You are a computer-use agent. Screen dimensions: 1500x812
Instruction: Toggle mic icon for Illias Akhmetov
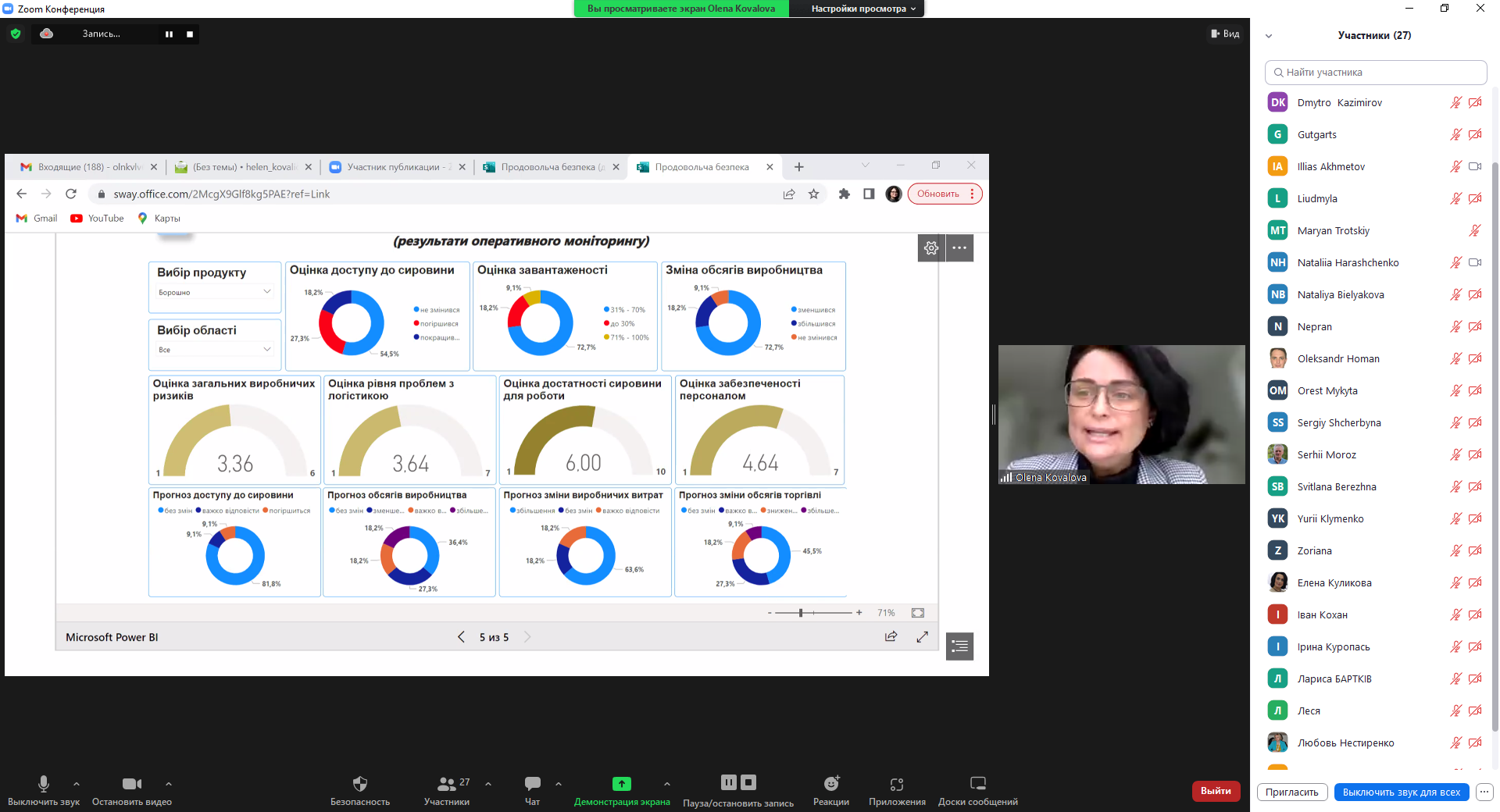click(x=1455, y=166)
